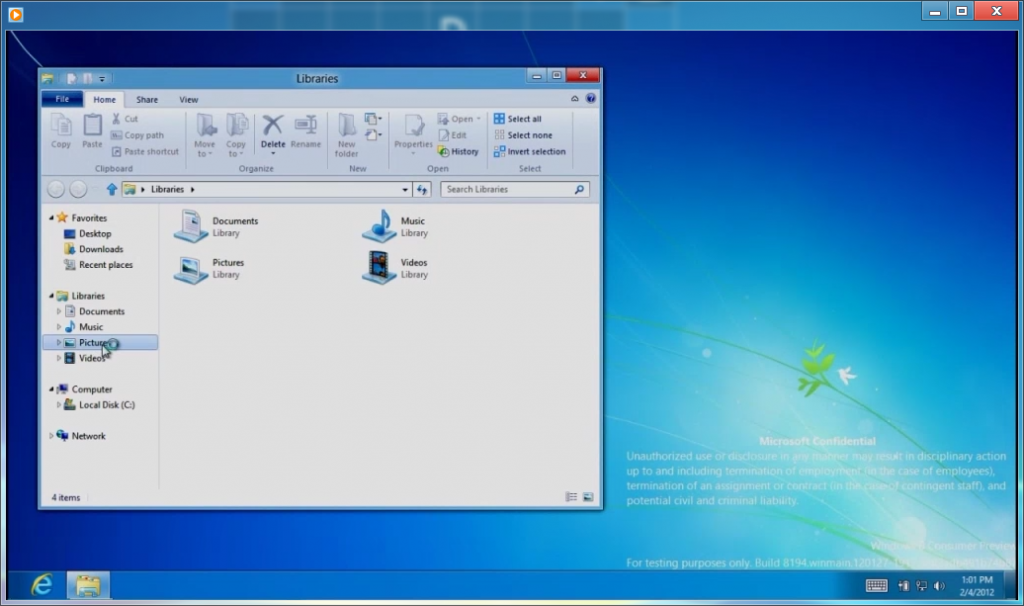Open Help with the question mark icon

pos(590,99)
